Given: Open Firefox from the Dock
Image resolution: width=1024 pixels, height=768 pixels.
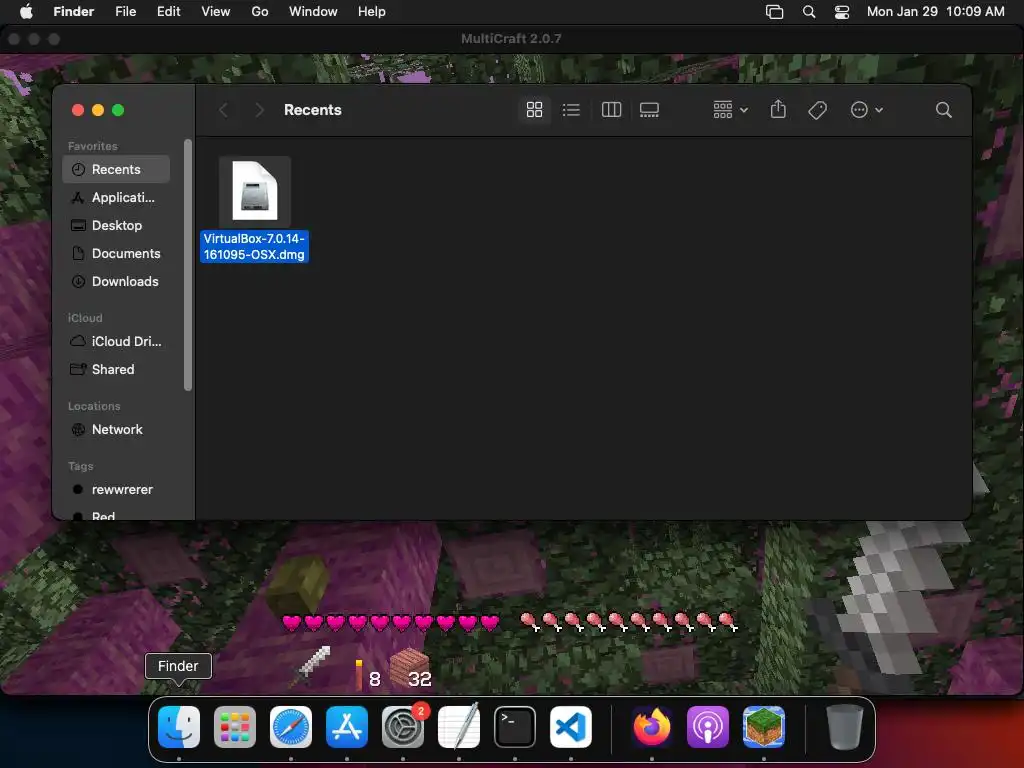Looking at the screenshot, I should click(x=652, y=727).
